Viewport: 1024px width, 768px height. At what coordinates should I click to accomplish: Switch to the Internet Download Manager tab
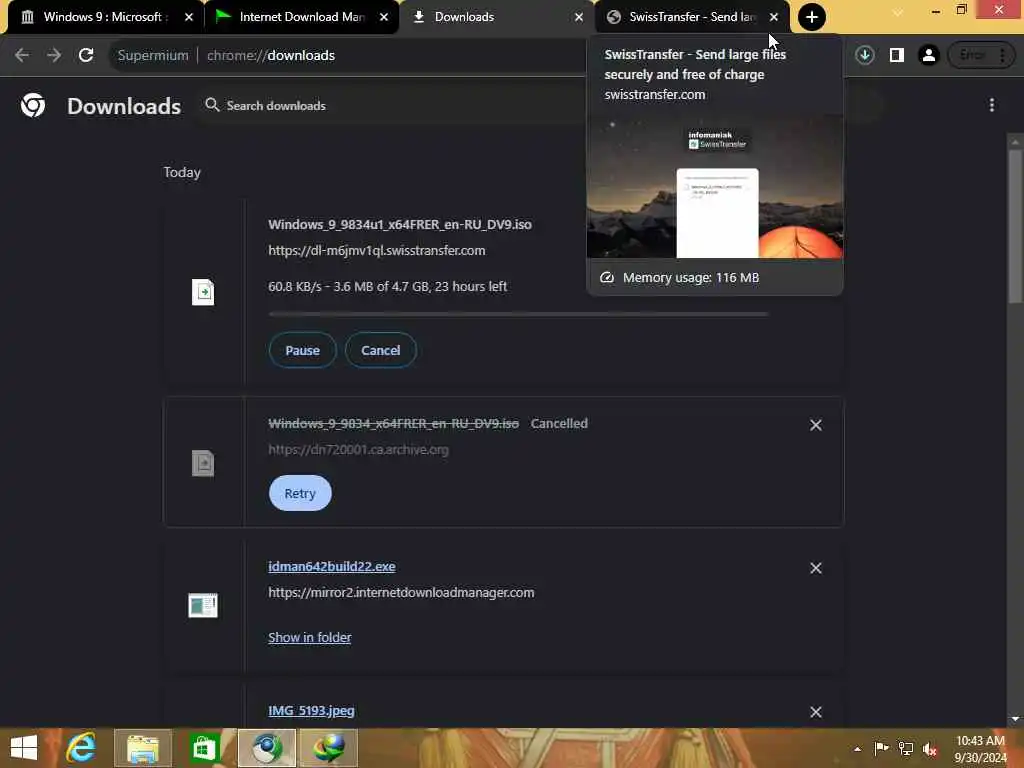click(x=300, y=17)
